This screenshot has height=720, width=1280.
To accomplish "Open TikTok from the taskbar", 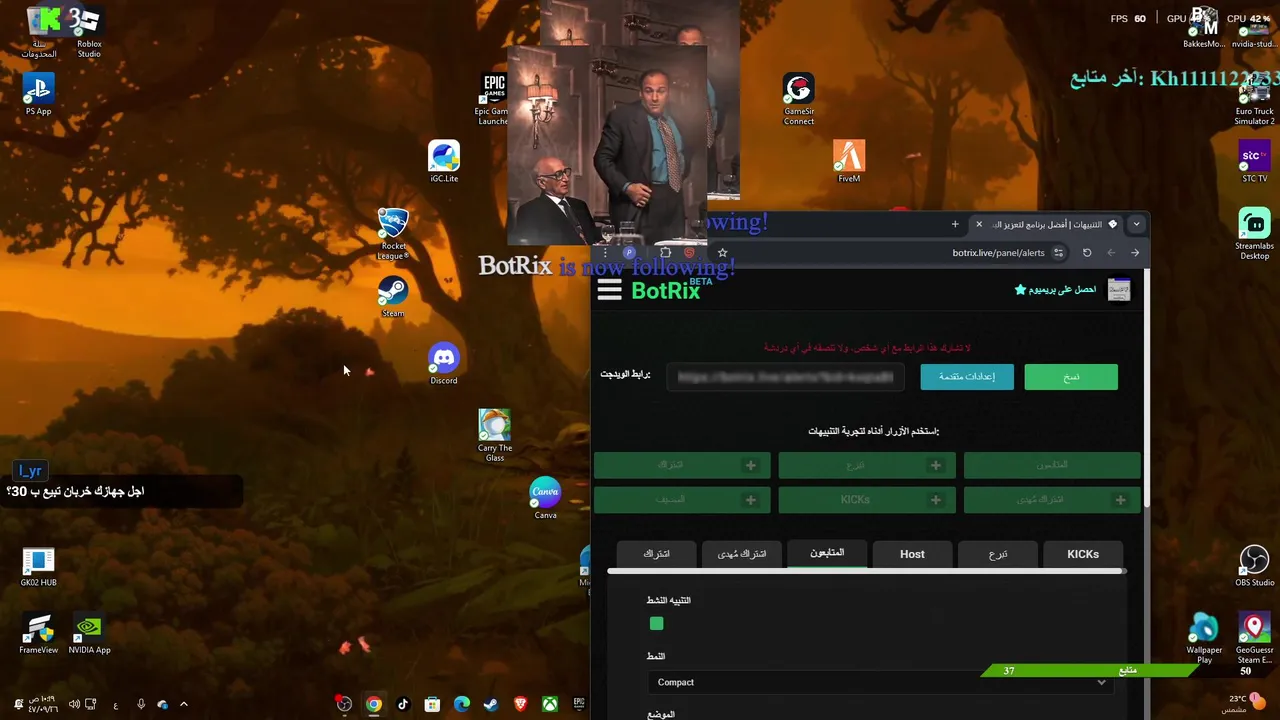I will (403, 704).
